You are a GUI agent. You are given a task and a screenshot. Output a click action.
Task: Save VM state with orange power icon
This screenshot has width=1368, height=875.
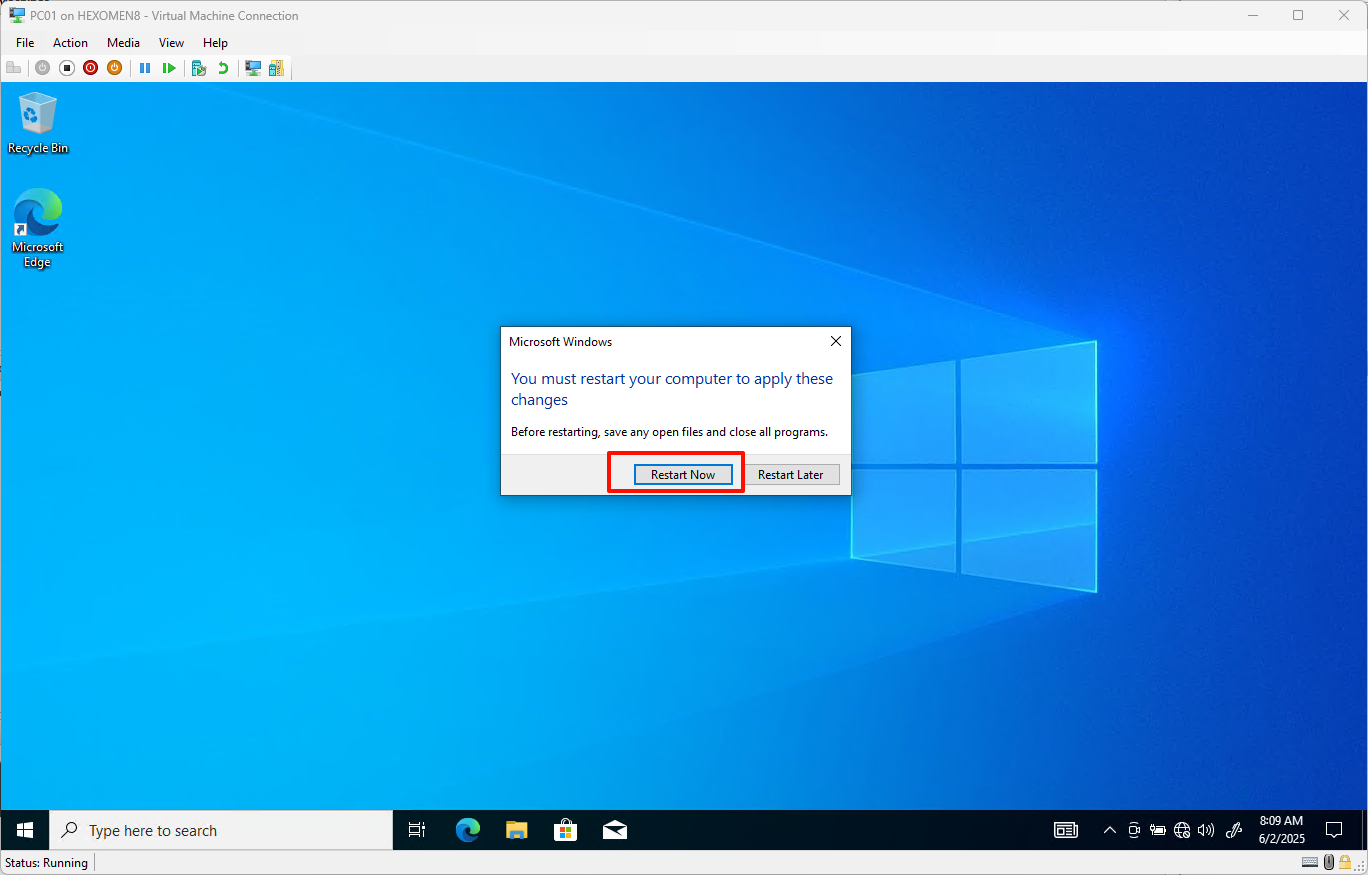pos(115,68)
